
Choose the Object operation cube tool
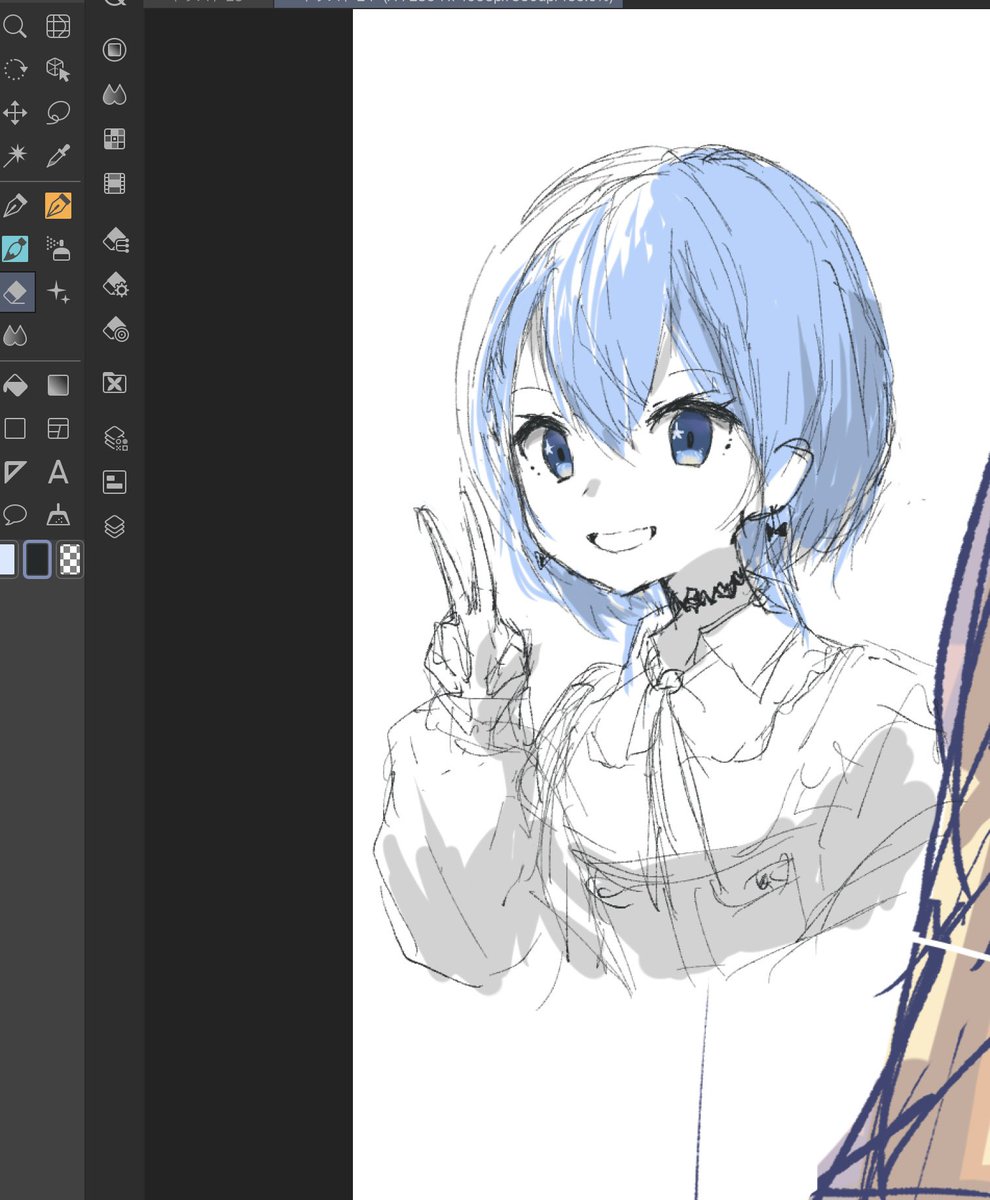58,69
